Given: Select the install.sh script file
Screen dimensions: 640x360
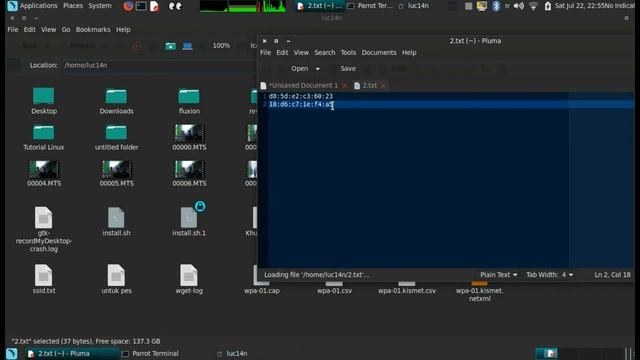Looking at the screenshot, I should [116, 218].
